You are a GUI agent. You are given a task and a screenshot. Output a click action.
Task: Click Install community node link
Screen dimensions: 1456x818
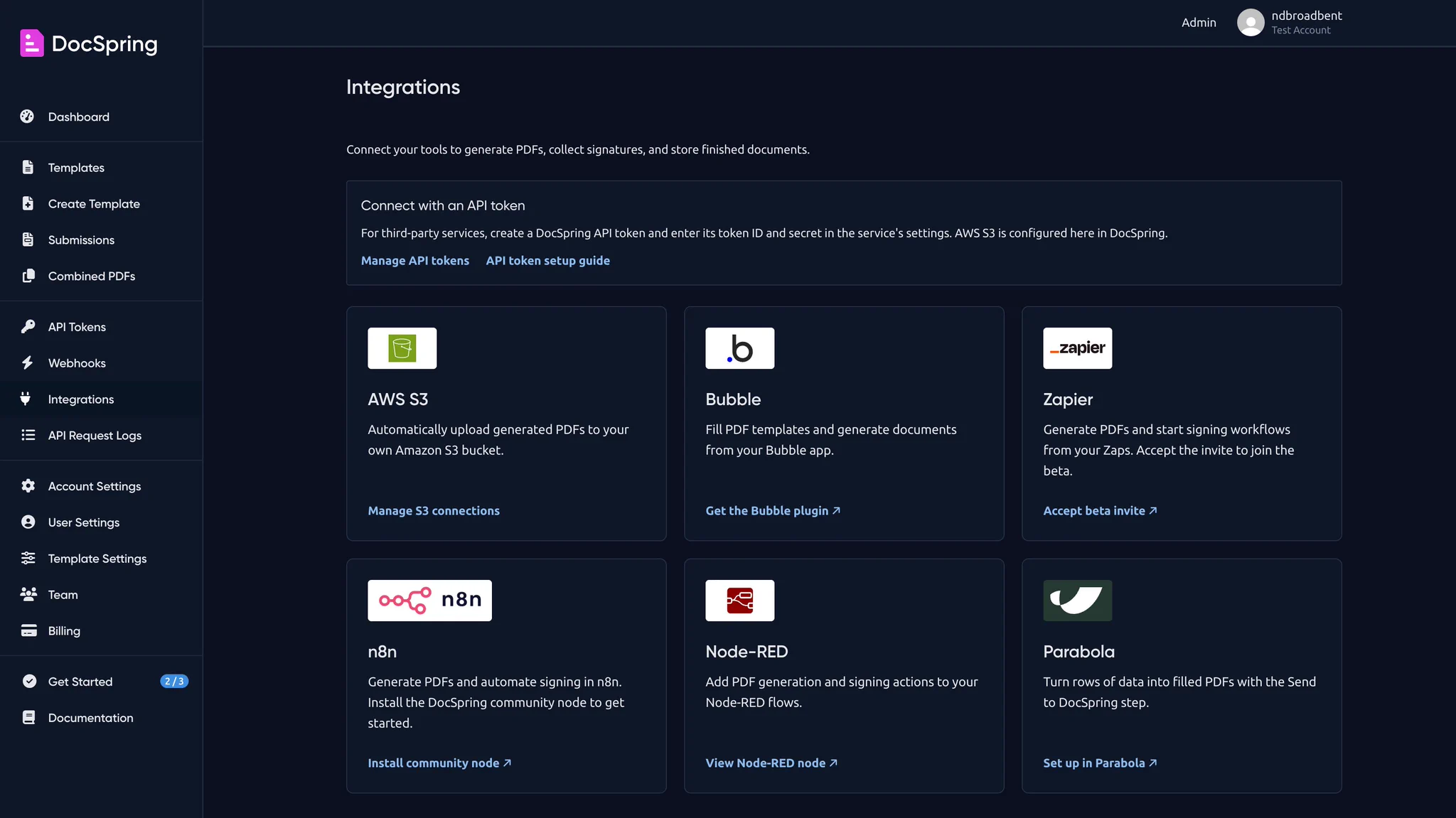(439, 763)
